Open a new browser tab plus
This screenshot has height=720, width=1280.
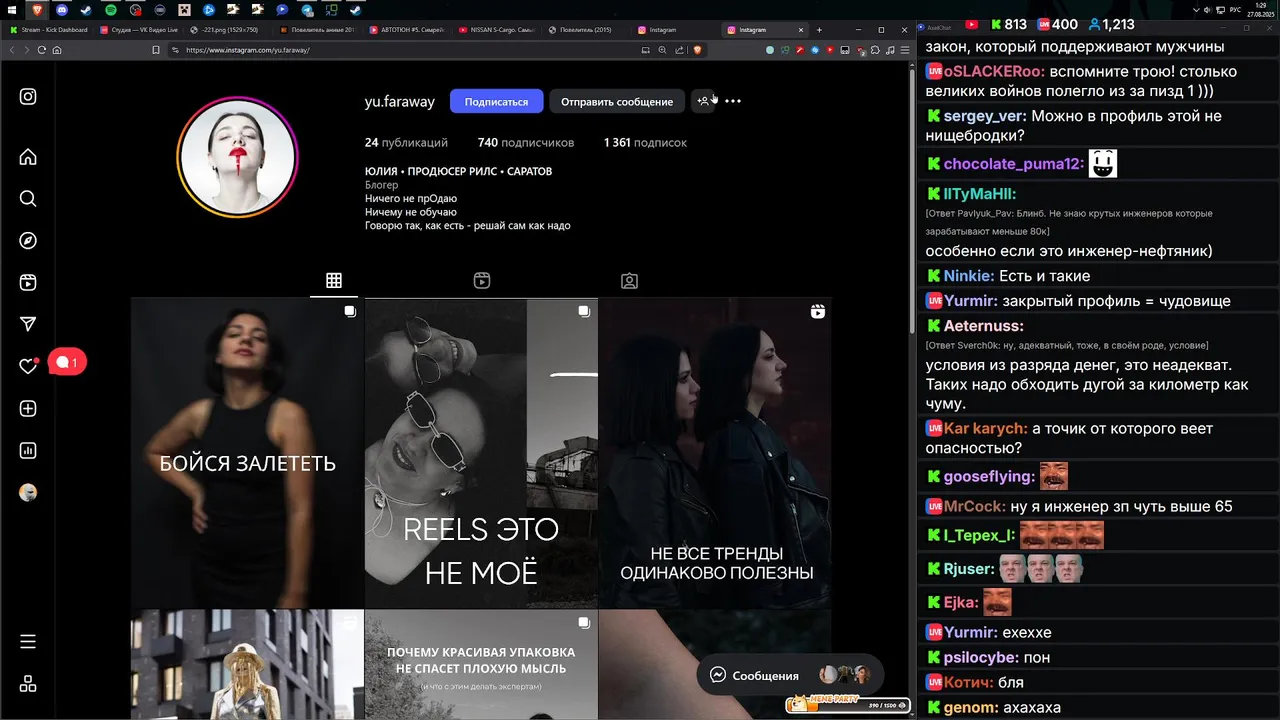click(820, 30)
